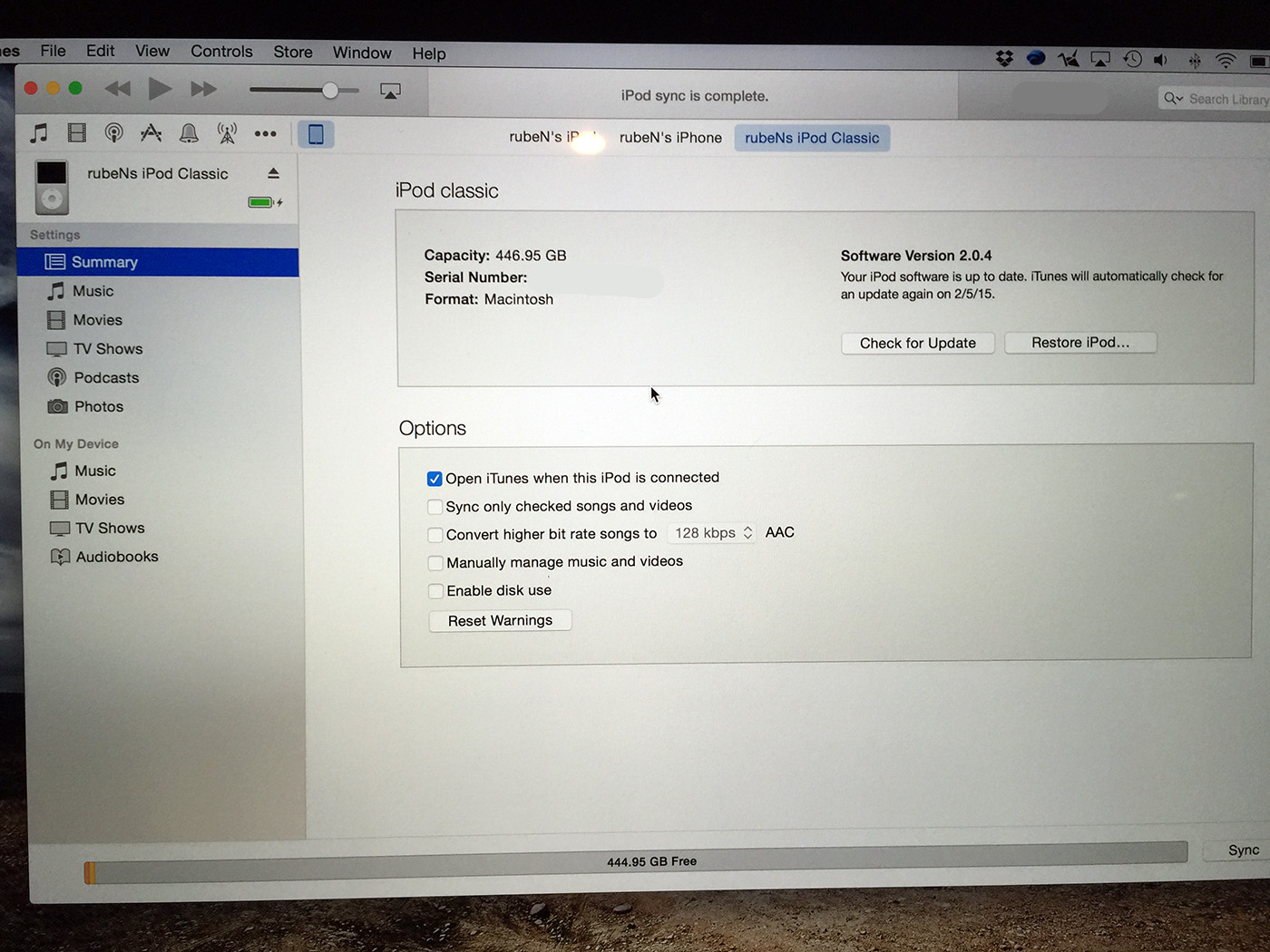Image resolution: width=1270 pixels, height=952 pixels.
Task: Show more libraries via three-dot icon
Action: click(x=265, y=133)
